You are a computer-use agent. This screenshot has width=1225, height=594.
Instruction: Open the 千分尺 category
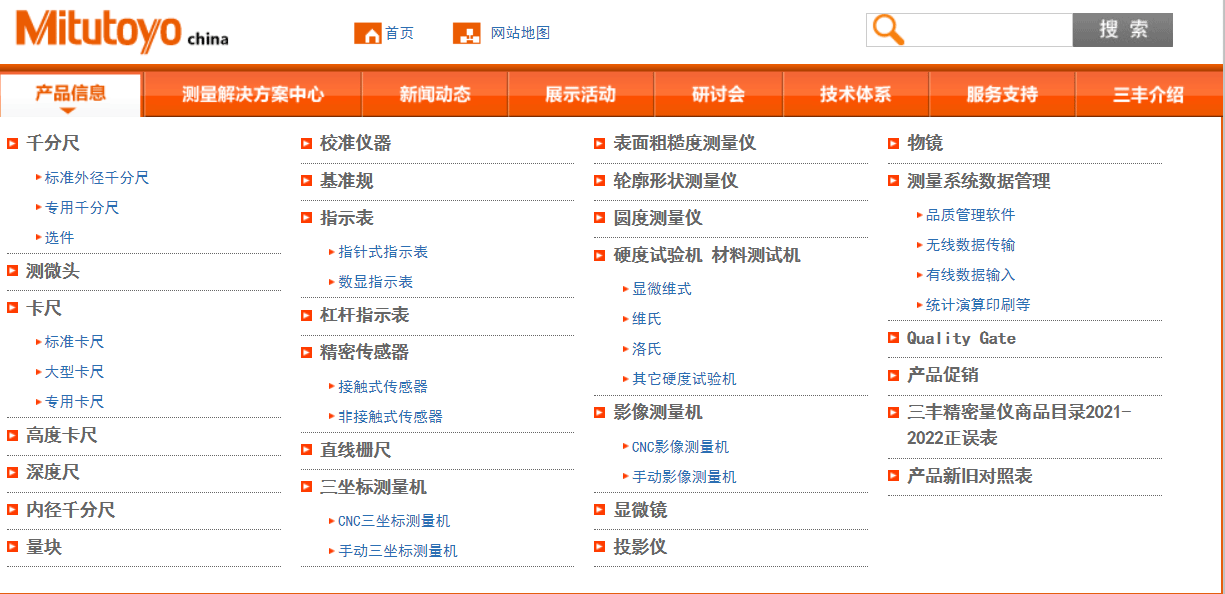tap(52, 144)
